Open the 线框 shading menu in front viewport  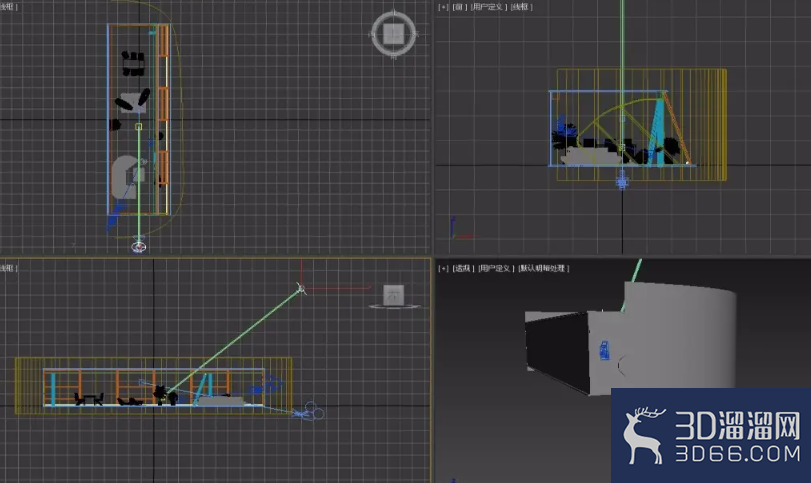(x=521, y=7)
